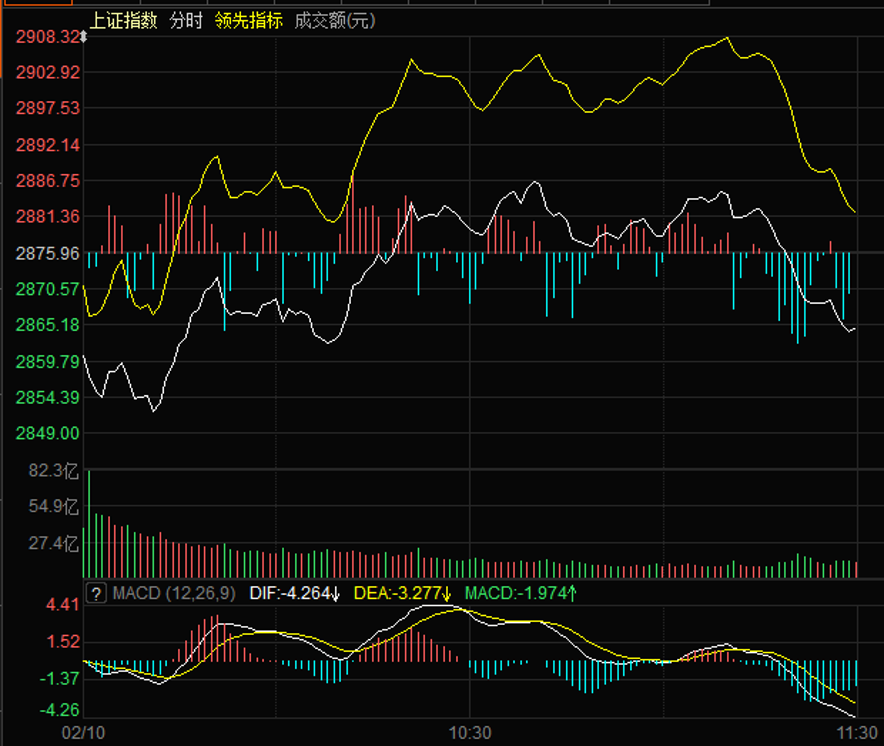884x746 pixels.
Task: Click the 10:30 time axis label
Action: point(470,733)
